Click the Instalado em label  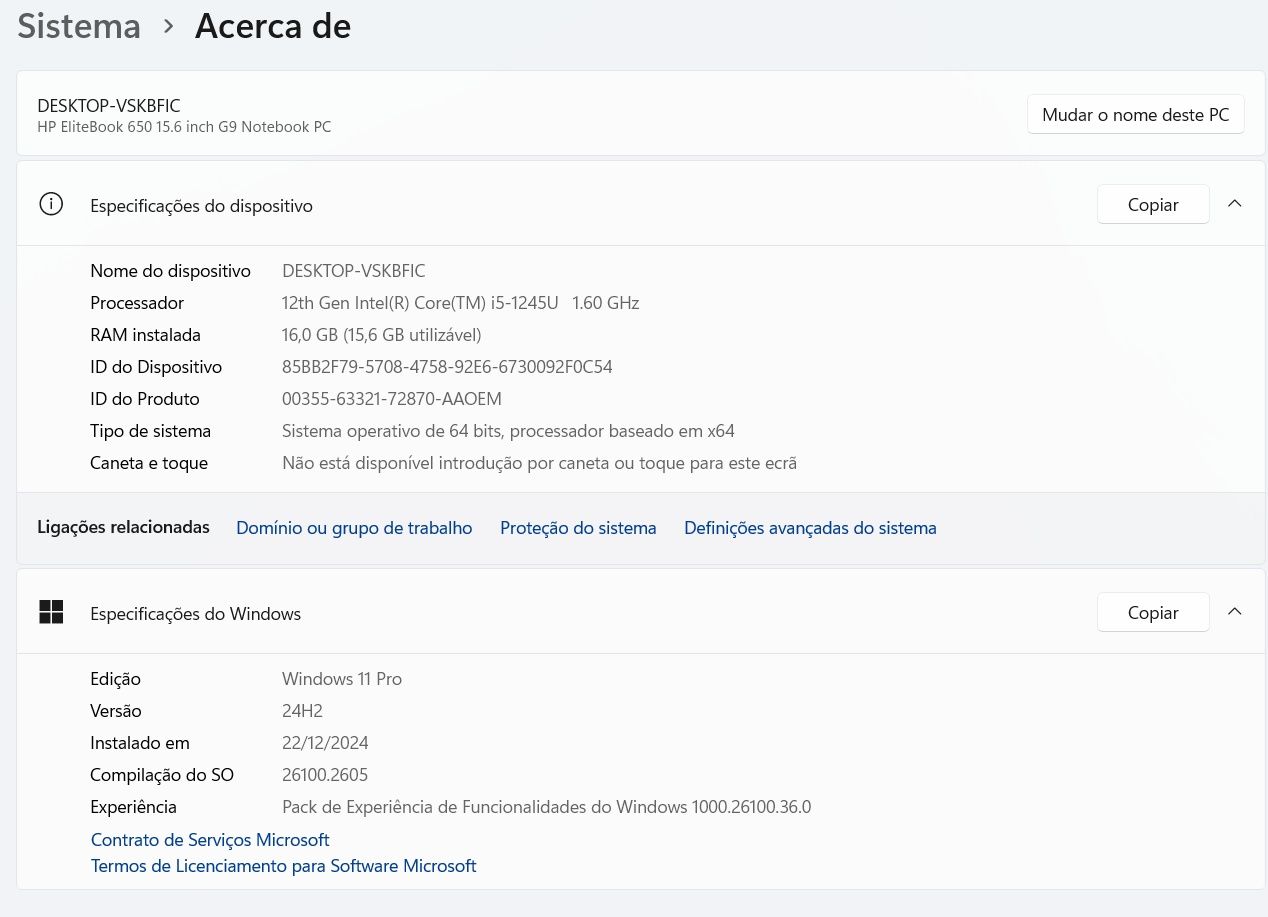[x=140, y=743]
